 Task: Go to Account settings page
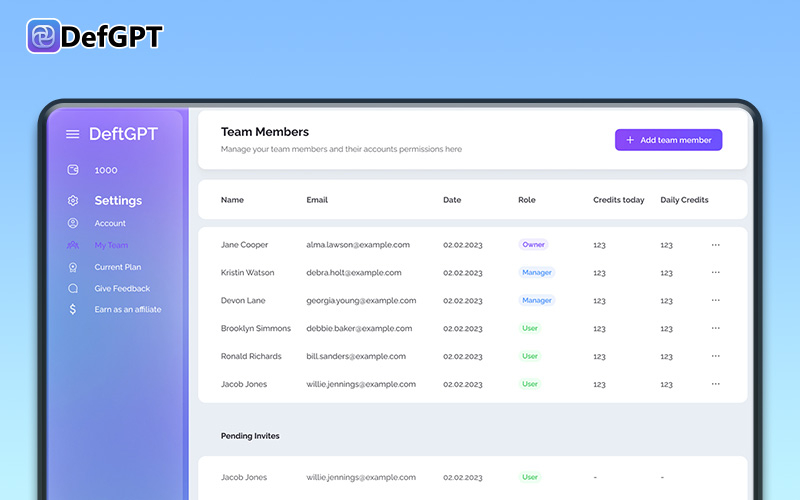pos(110,223)
